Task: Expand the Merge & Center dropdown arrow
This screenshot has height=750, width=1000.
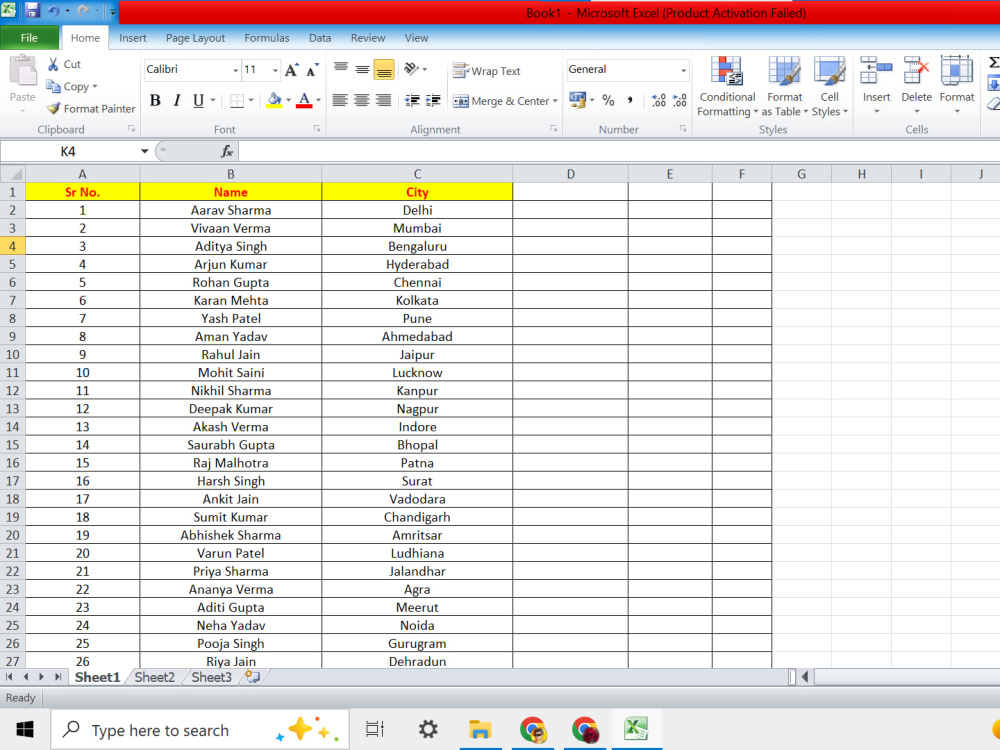Action: 555,101
